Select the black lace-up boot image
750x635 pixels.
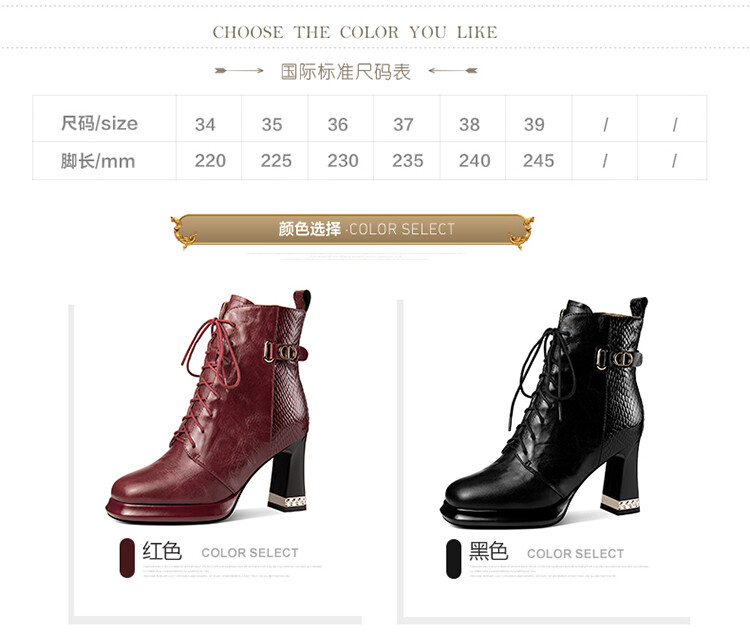(544, 413)
